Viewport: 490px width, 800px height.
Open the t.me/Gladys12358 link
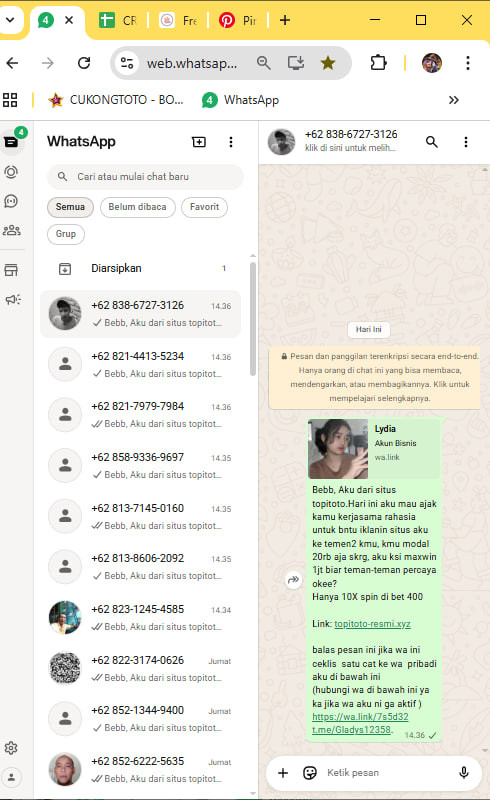pos(352,730)
